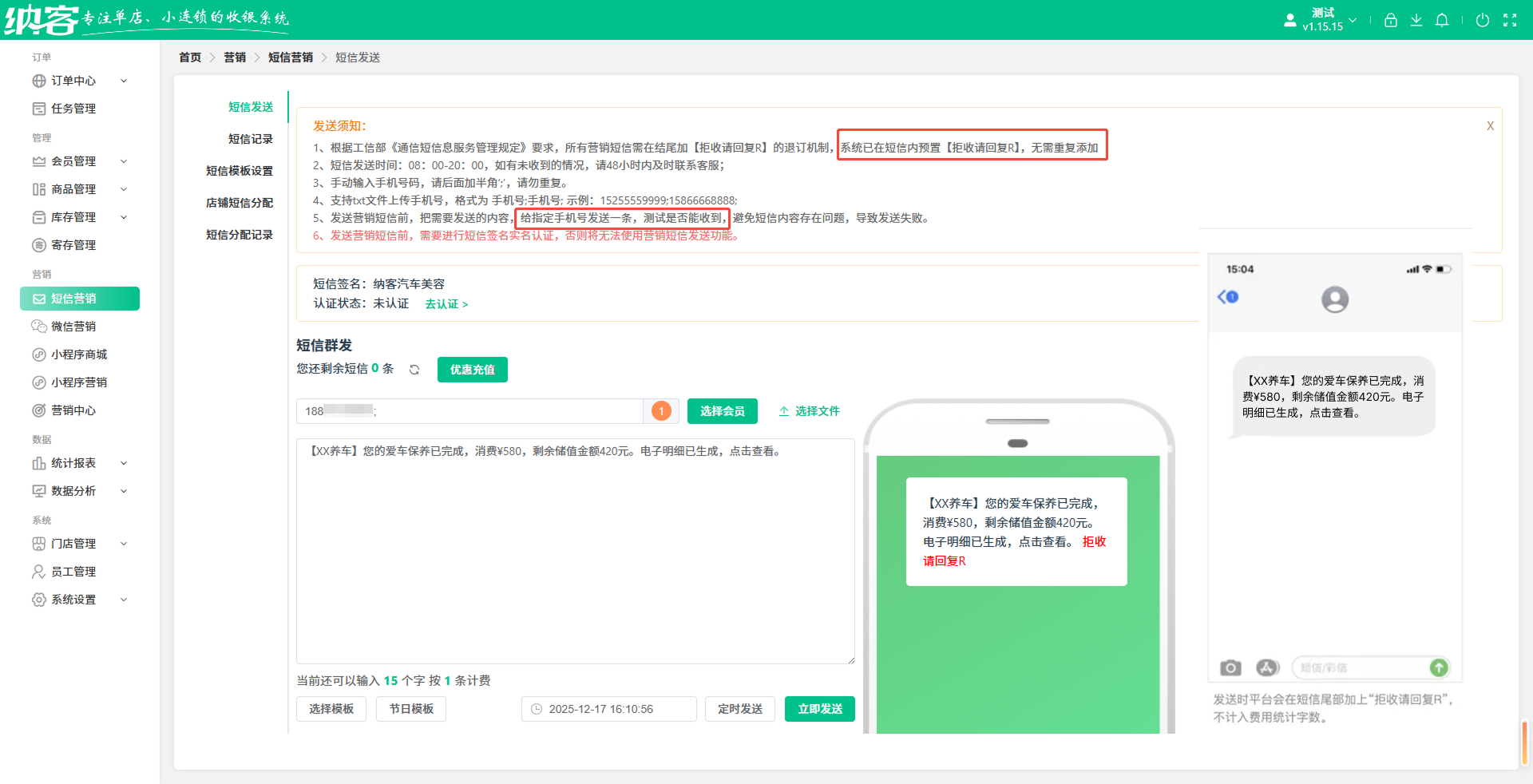Refresh remaining SMS count with refresh icon
Viewport: 1533px width, 784px height.
coord(414,370)
